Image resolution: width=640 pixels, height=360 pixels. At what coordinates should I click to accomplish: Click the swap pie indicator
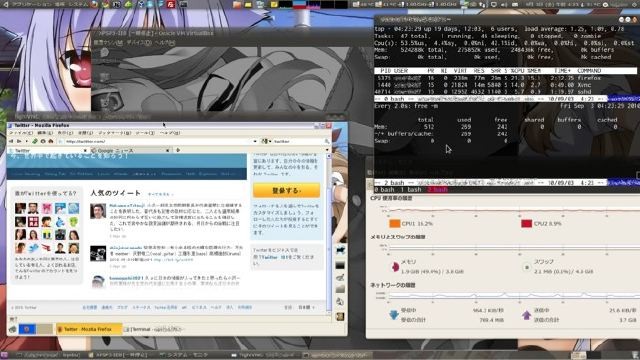pos(527,267)
